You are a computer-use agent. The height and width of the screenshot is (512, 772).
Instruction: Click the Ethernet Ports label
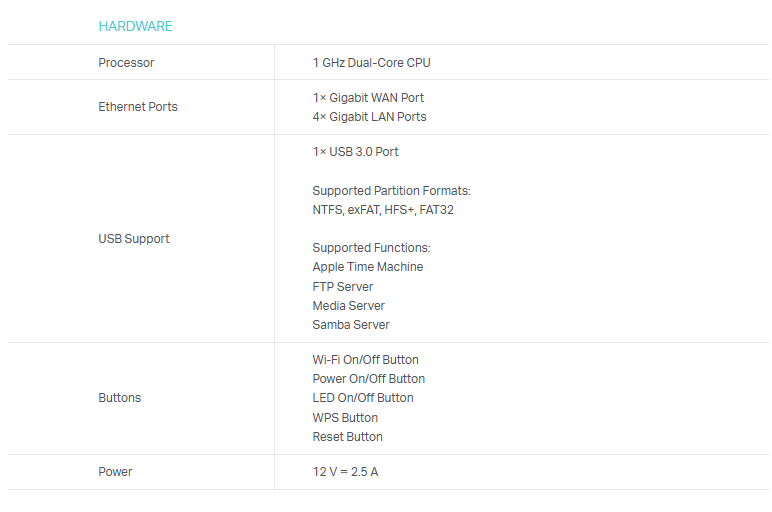click(138, 107)
